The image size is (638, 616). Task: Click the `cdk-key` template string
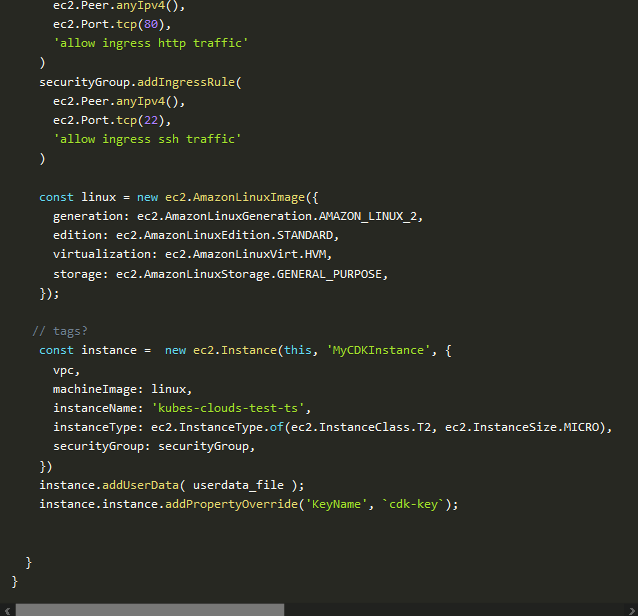pos(413,505)
